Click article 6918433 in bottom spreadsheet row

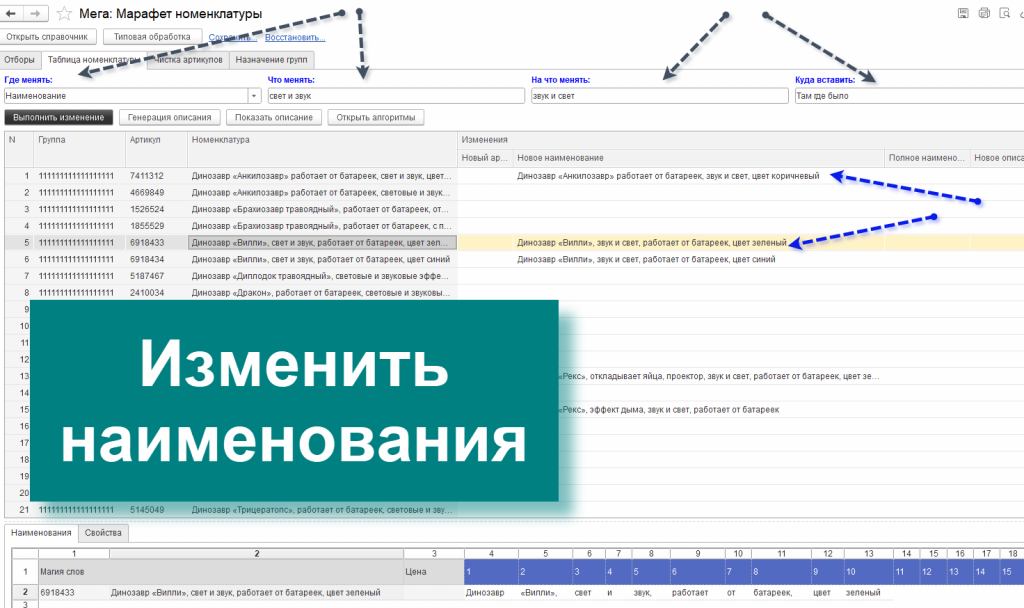point(74,593)
